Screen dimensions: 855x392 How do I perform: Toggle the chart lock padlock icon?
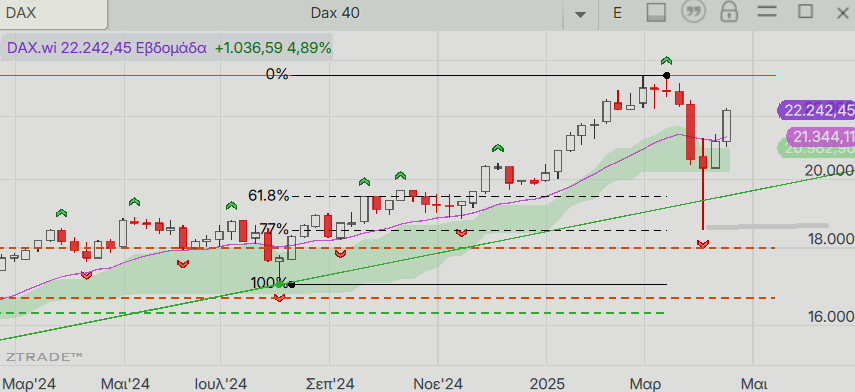pyautogui.click(x=729, y=12)
